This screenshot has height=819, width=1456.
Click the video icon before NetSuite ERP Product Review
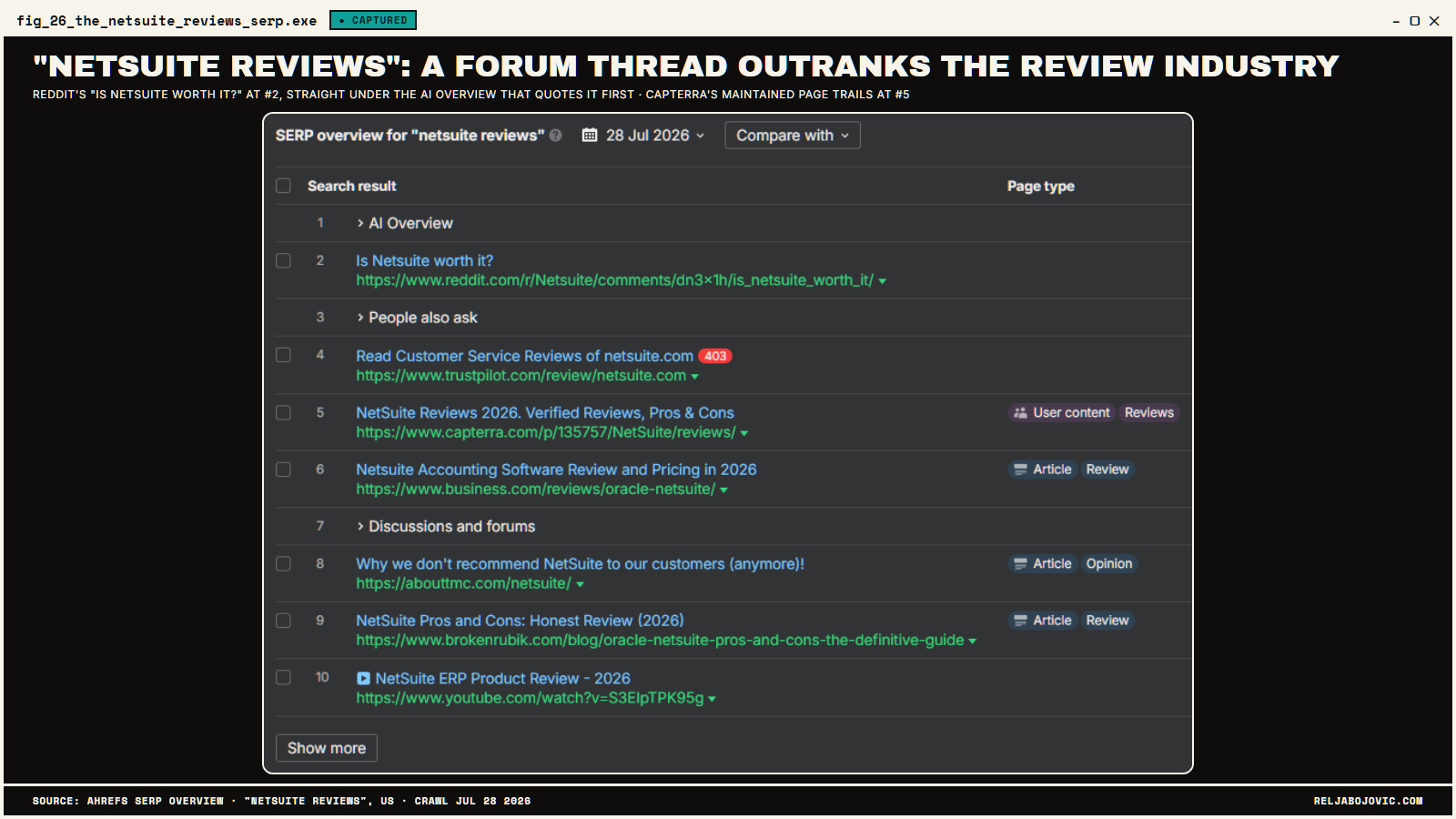pyautogui.click(x=363, y=679)
